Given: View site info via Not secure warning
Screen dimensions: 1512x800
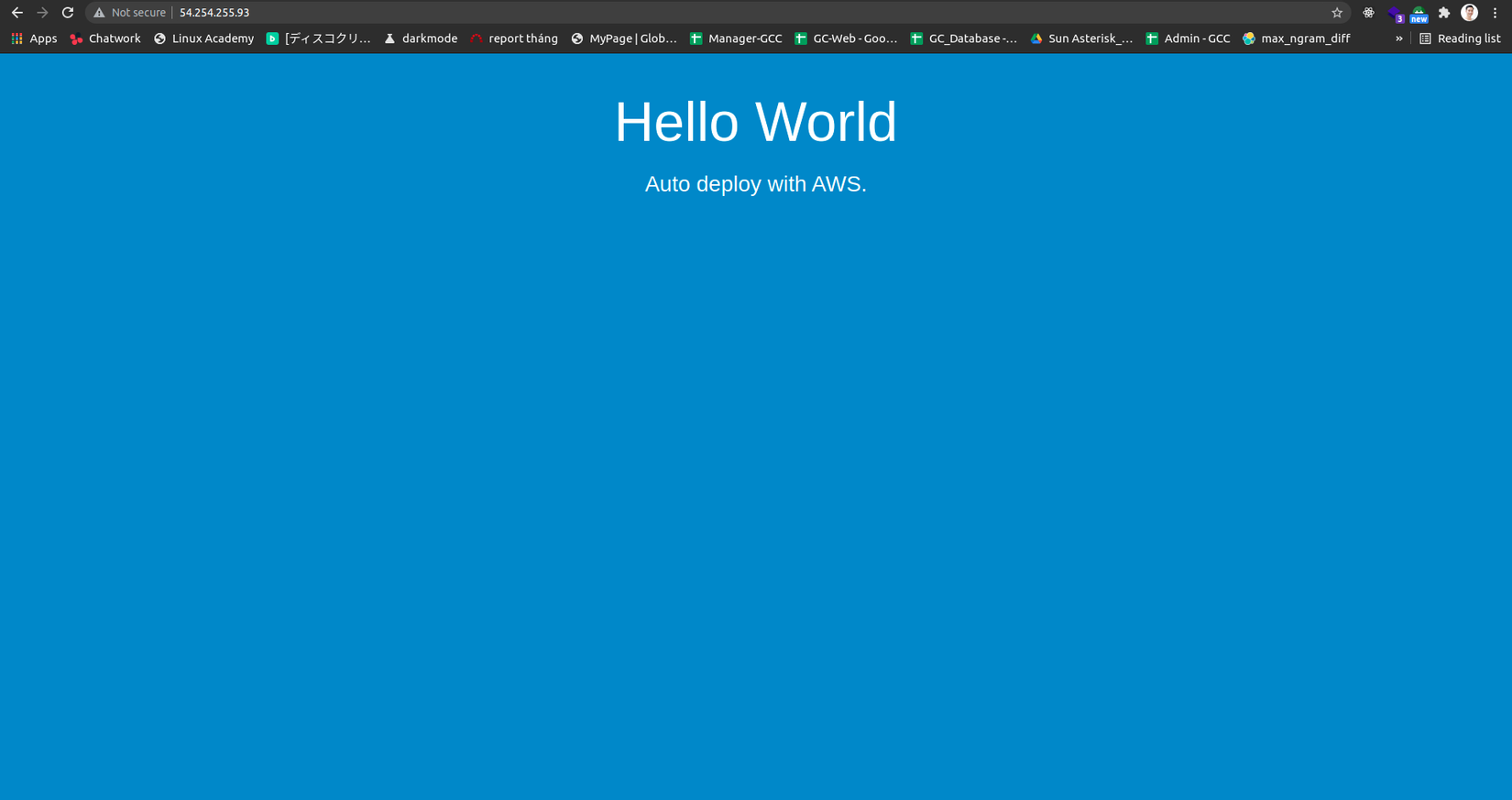Looking at the screenshot, I should 129,13.
